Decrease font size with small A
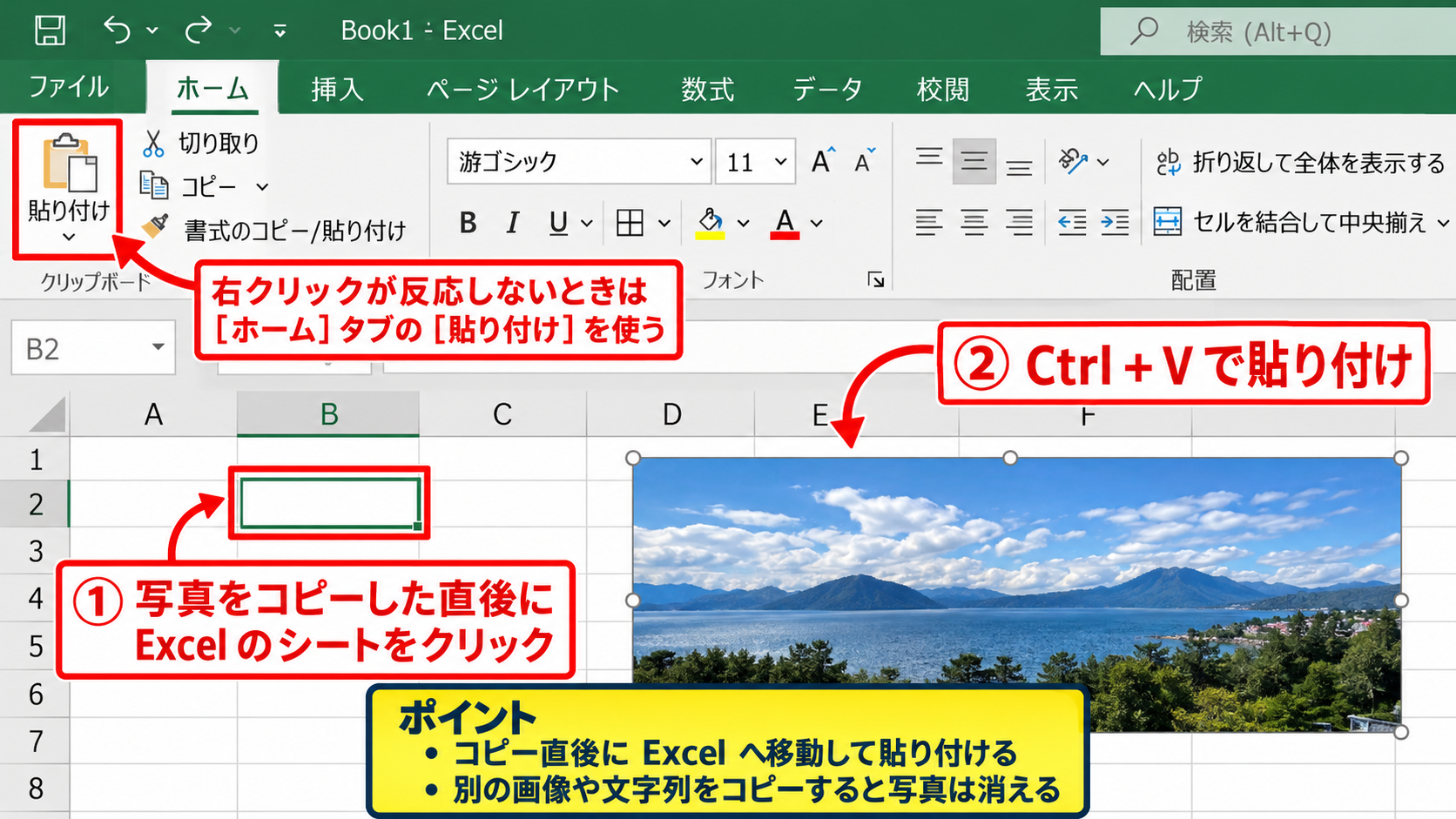1456x819 pixels. 865,161
